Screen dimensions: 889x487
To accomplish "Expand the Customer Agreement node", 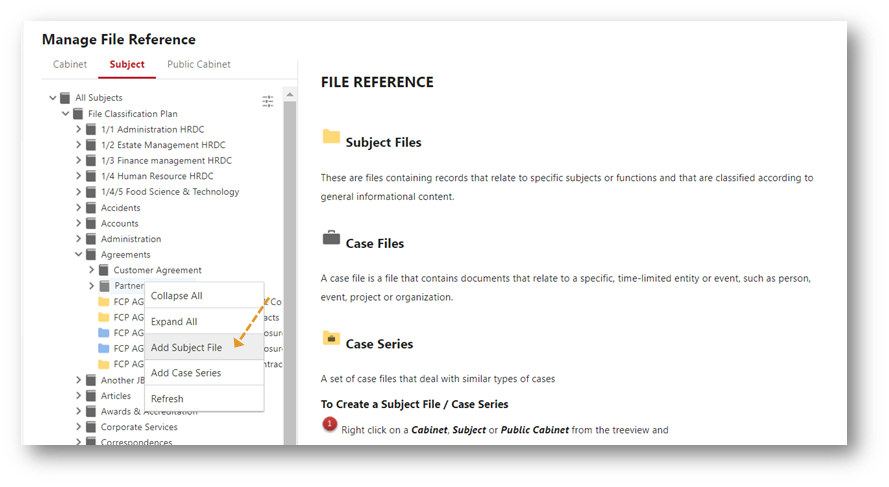I will click(92, 270).
